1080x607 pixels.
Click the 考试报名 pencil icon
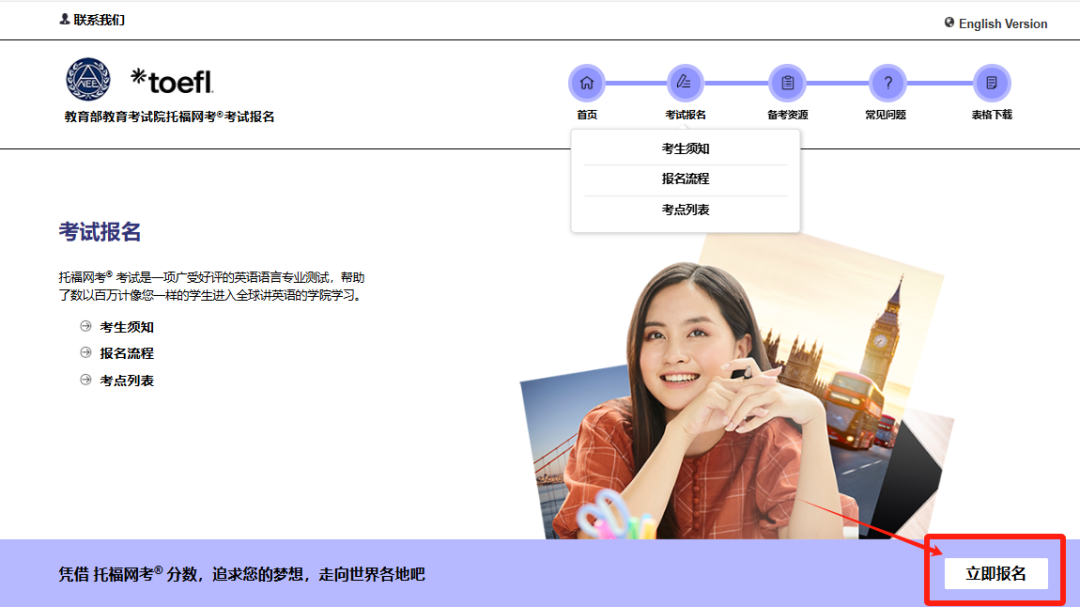tap(686, 83)
